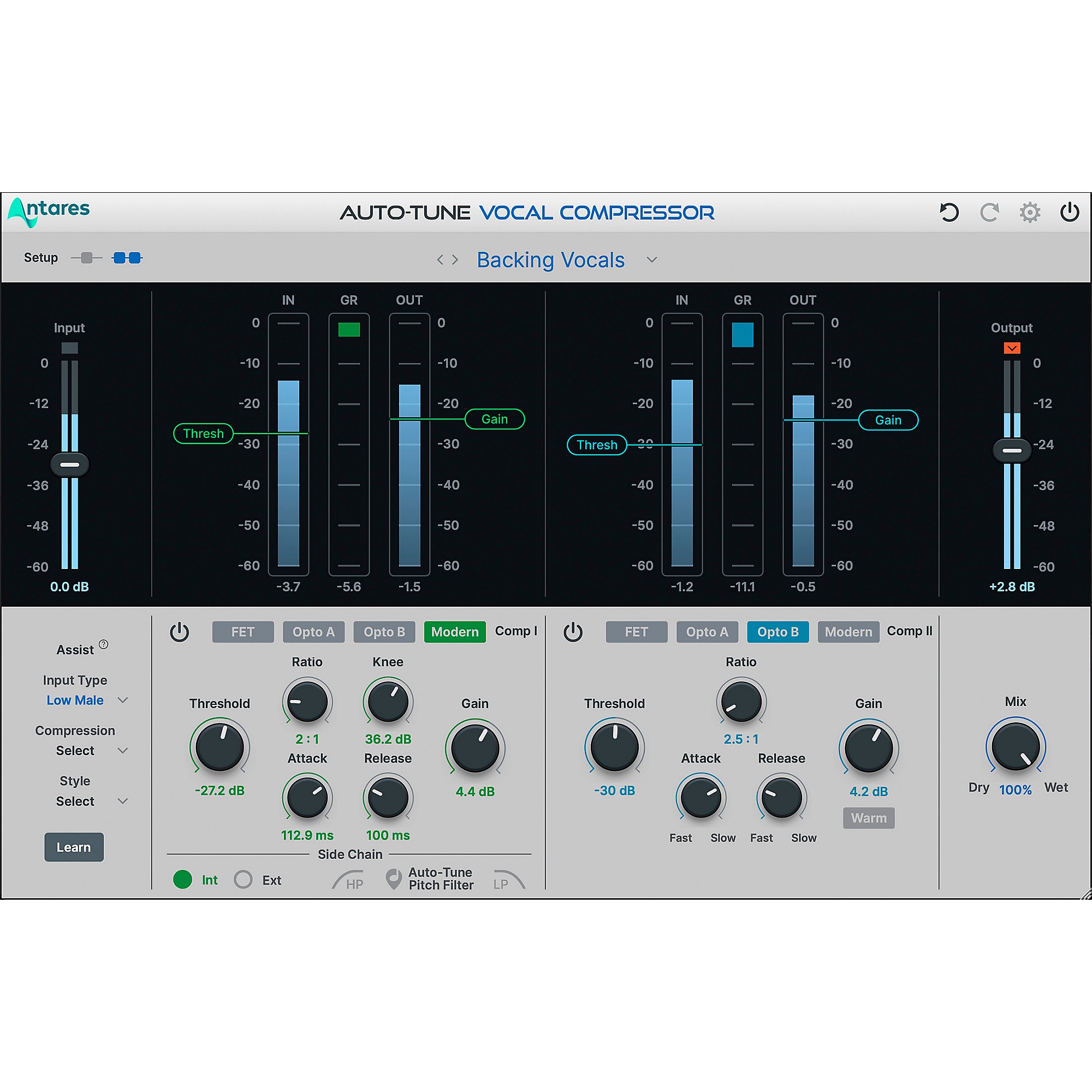The image size is (1092, 1092).
Task: Choose Modern mode for Comp II
Action: click(x=848, y=632)
